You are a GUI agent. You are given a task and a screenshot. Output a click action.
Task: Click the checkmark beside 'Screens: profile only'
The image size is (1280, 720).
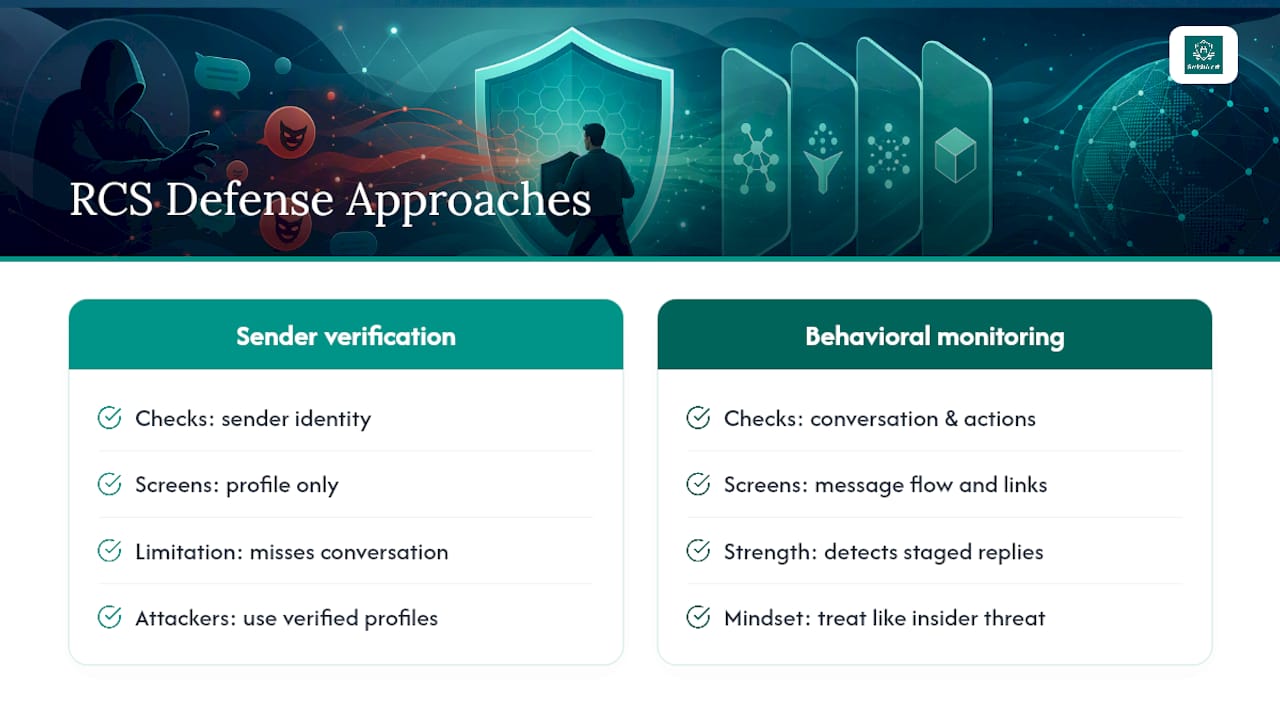[x=110, y=485]
